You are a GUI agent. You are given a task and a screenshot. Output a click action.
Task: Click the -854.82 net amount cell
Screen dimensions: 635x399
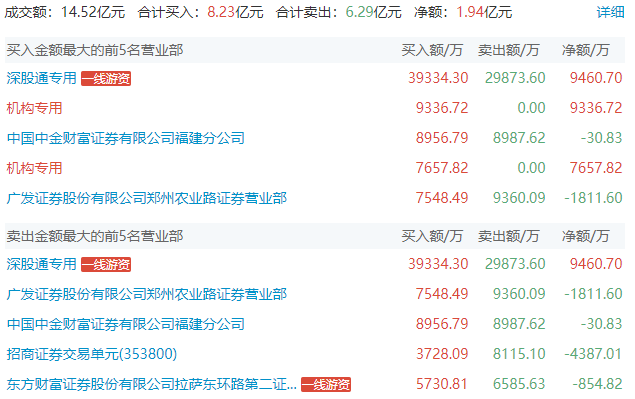tap(597, 384)
